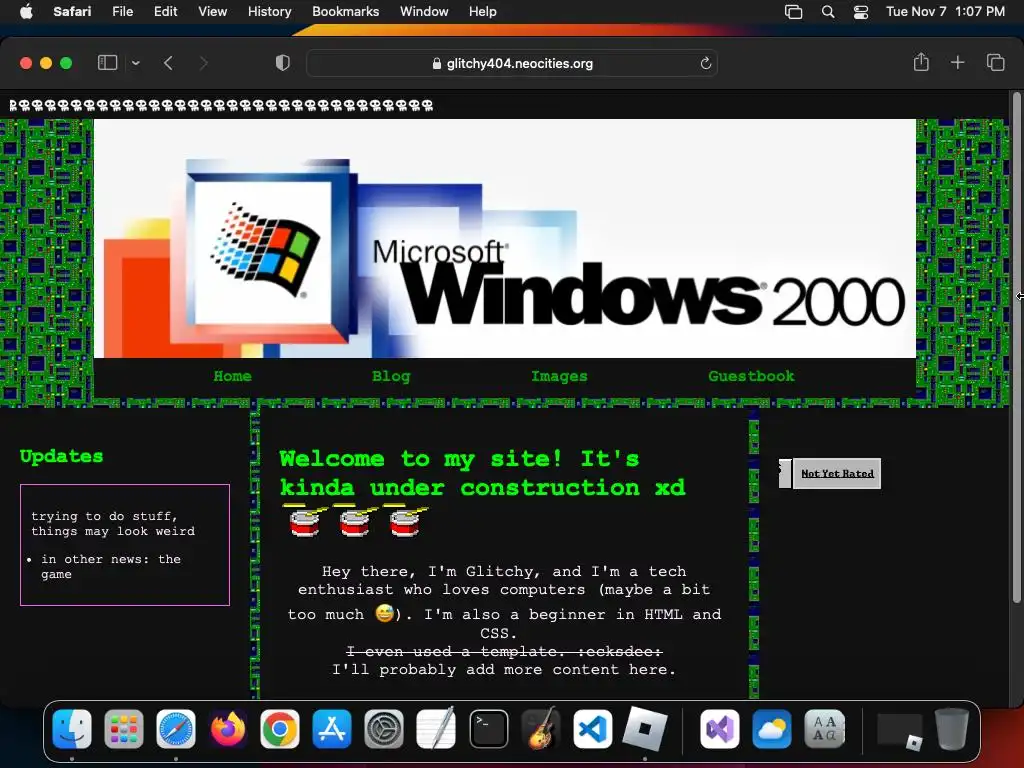Screen dimensions: 1024x768
Task: Open the privacy report shield icon
Action: point(282,63)
